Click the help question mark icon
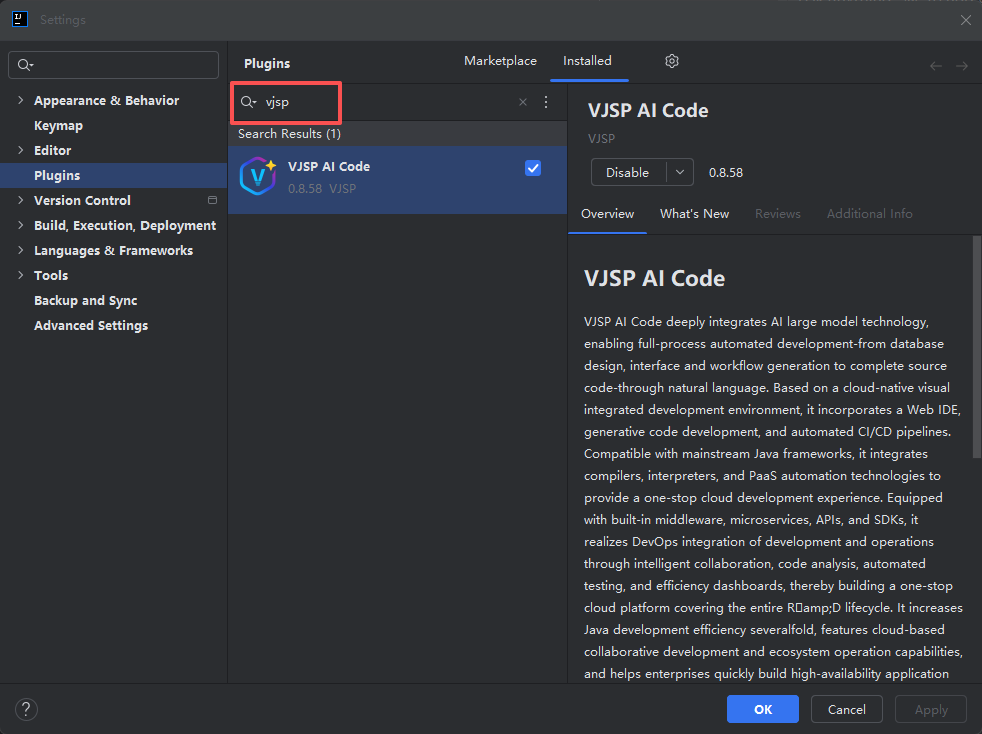Image resolution: width=982 pixels, height=734 pixels. pos(26,709)
